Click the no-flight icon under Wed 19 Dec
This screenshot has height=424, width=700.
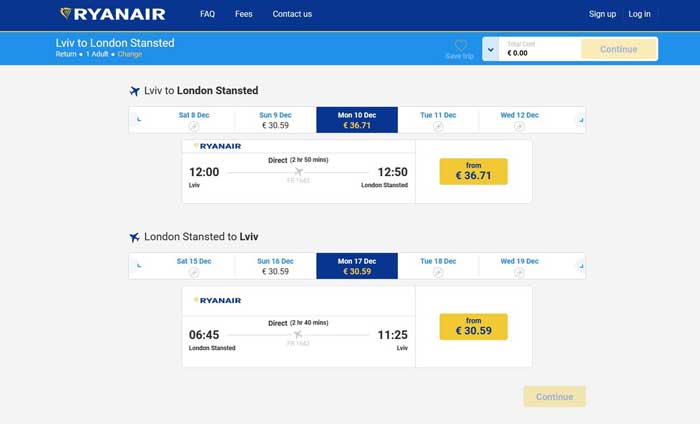pyautogui.click(x=519, y=272)
